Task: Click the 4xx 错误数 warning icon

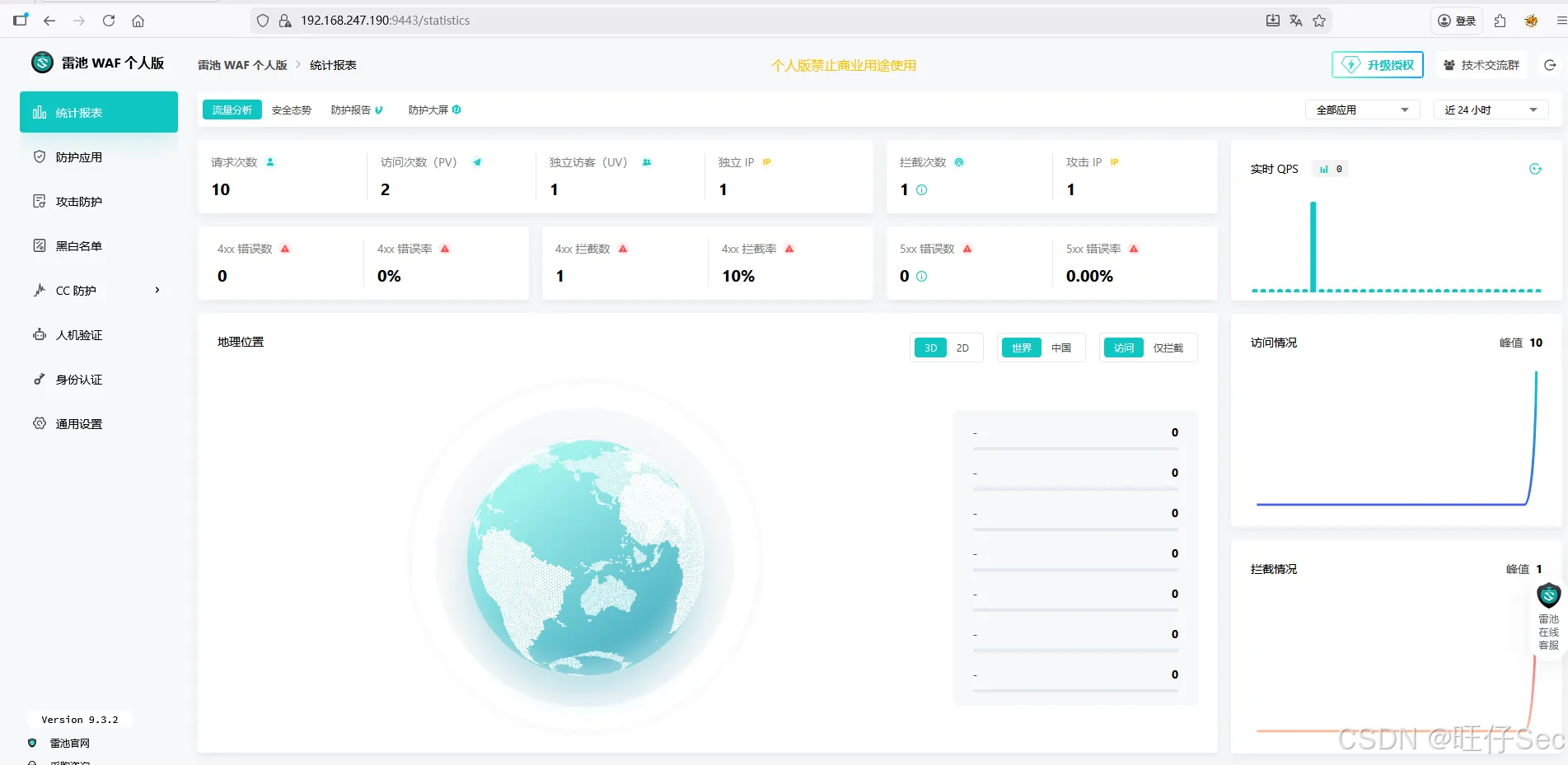Action: click(285, 249)
